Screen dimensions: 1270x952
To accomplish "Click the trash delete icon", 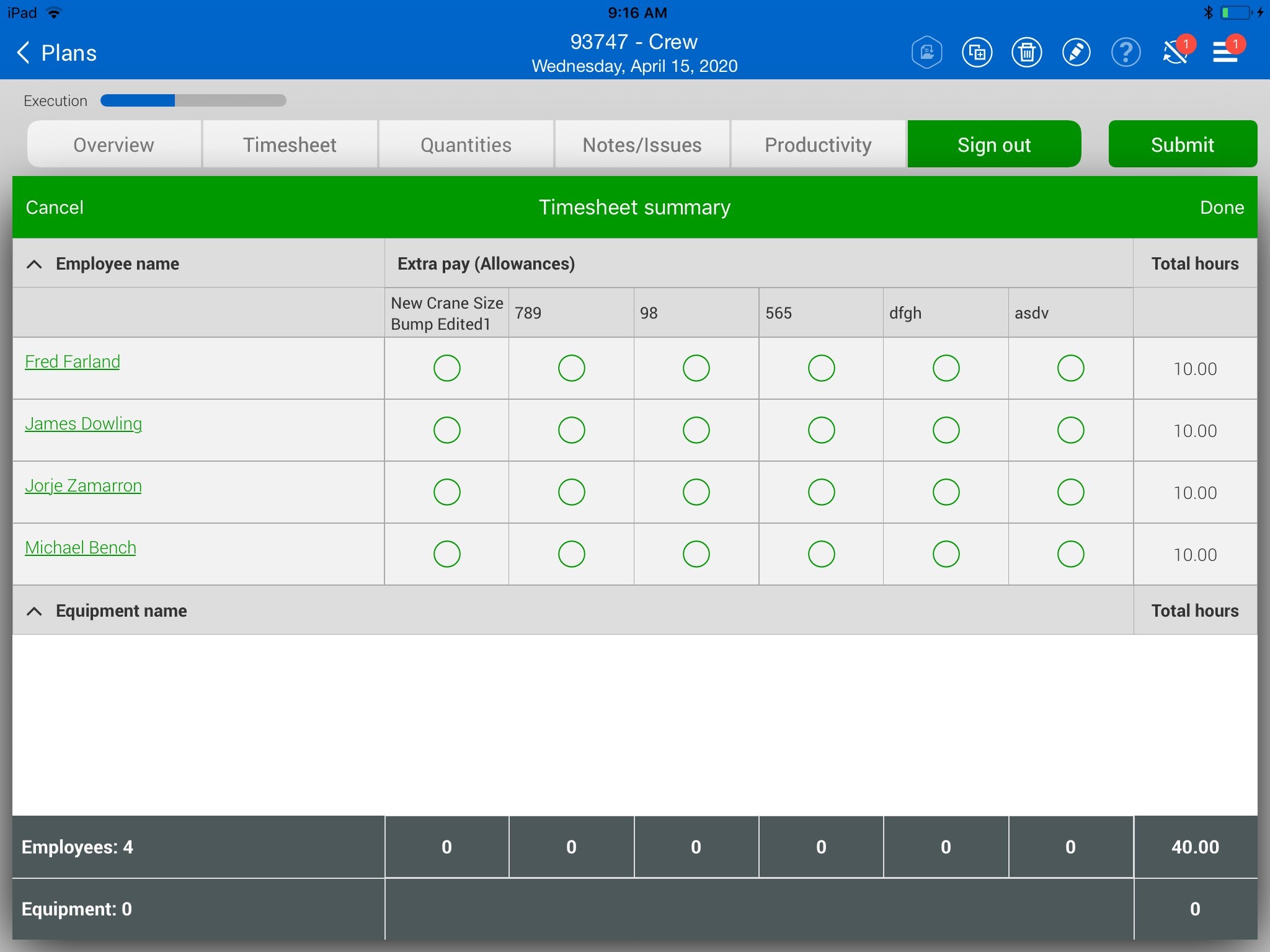I will pos(1026,52).
